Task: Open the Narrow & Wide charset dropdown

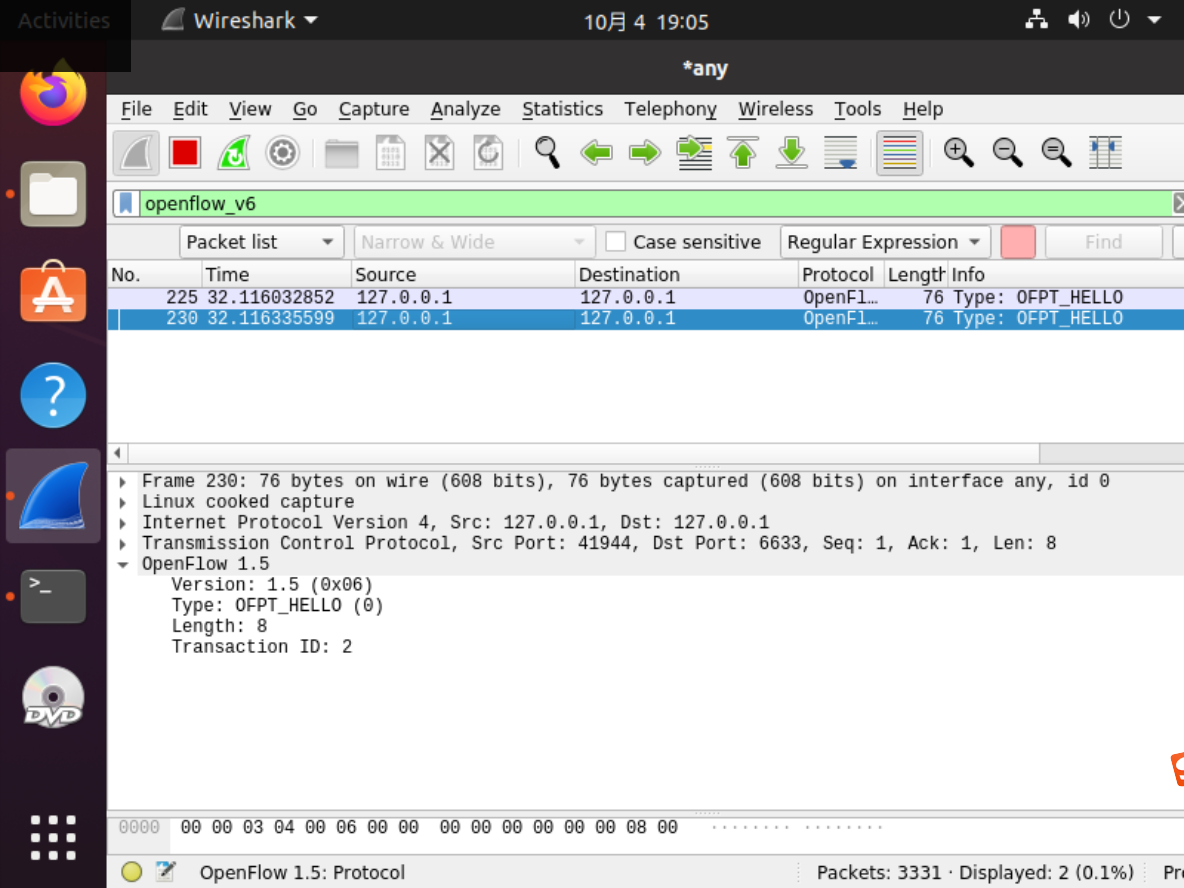Action: pyautogui.click(x=474, y=242)
